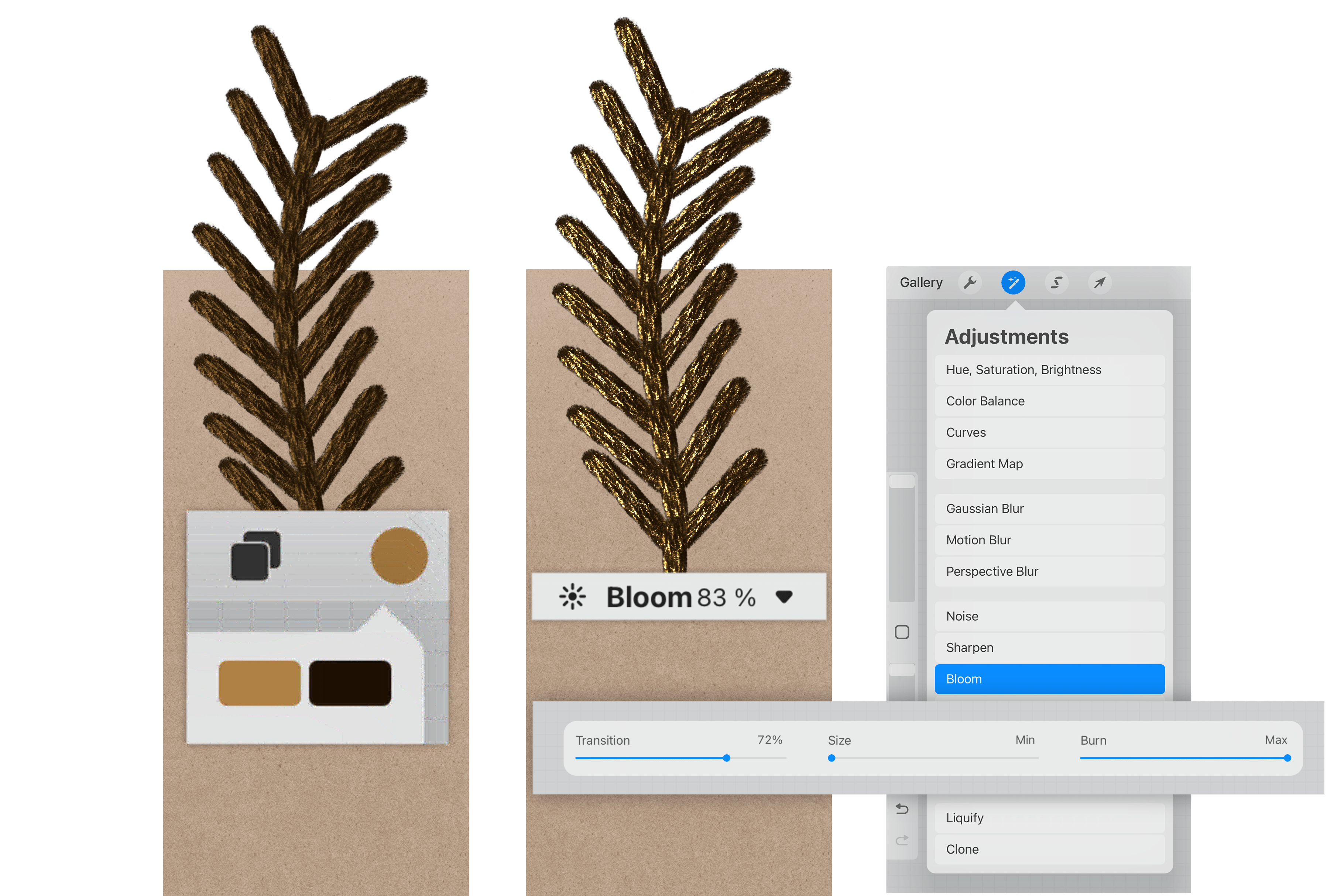Pick the dark brown rectangular swatch
1344x896 pixels.
[350, 683]
